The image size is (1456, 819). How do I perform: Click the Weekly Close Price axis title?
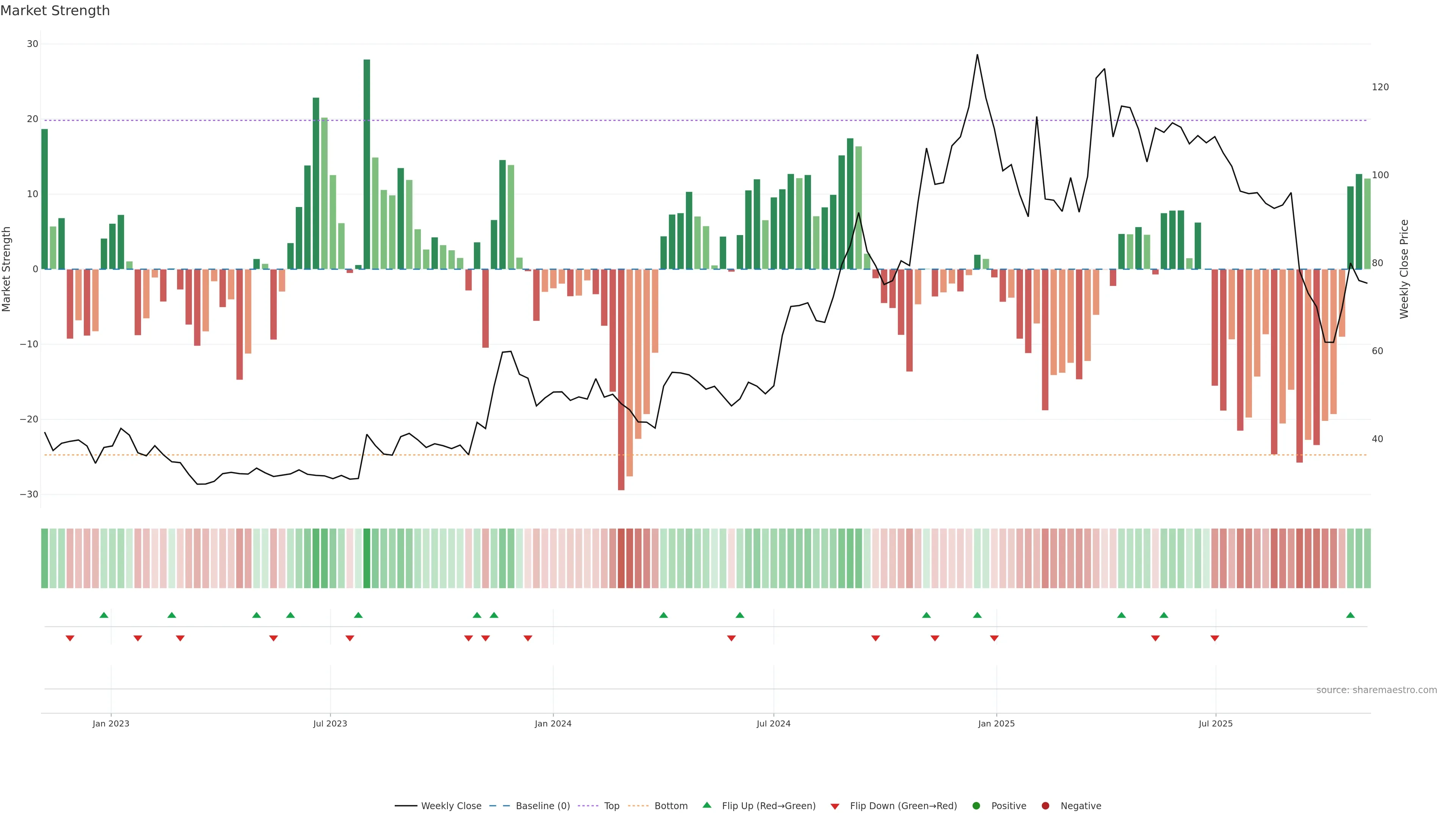point(1404,269)
